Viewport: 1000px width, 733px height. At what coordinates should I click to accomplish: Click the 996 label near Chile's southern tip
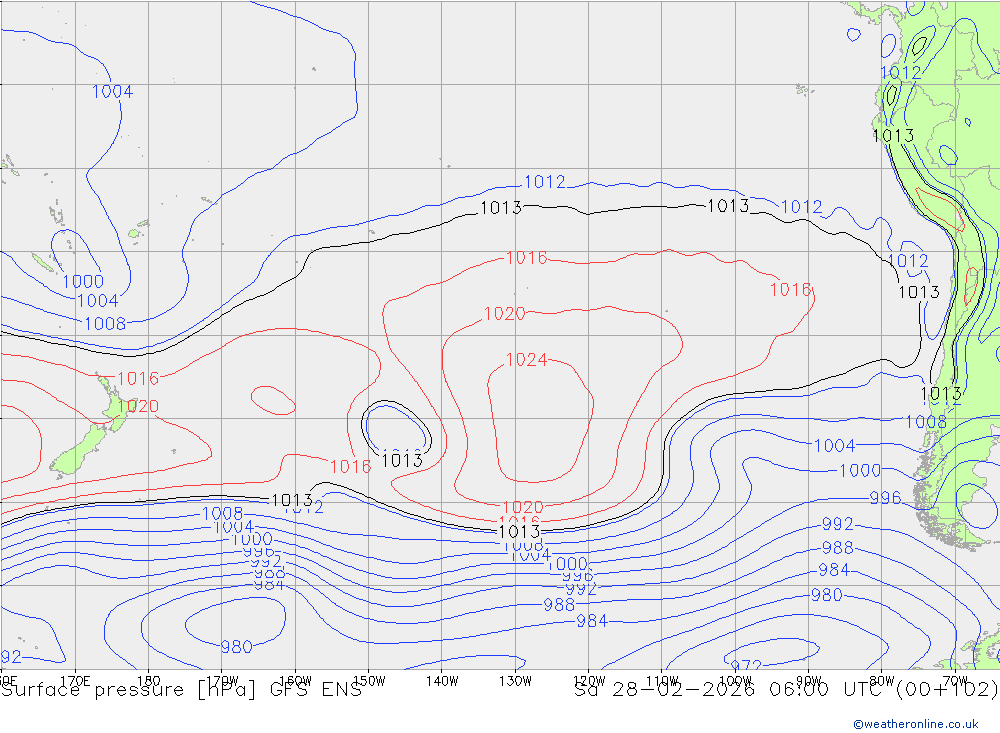pos(885,498)
